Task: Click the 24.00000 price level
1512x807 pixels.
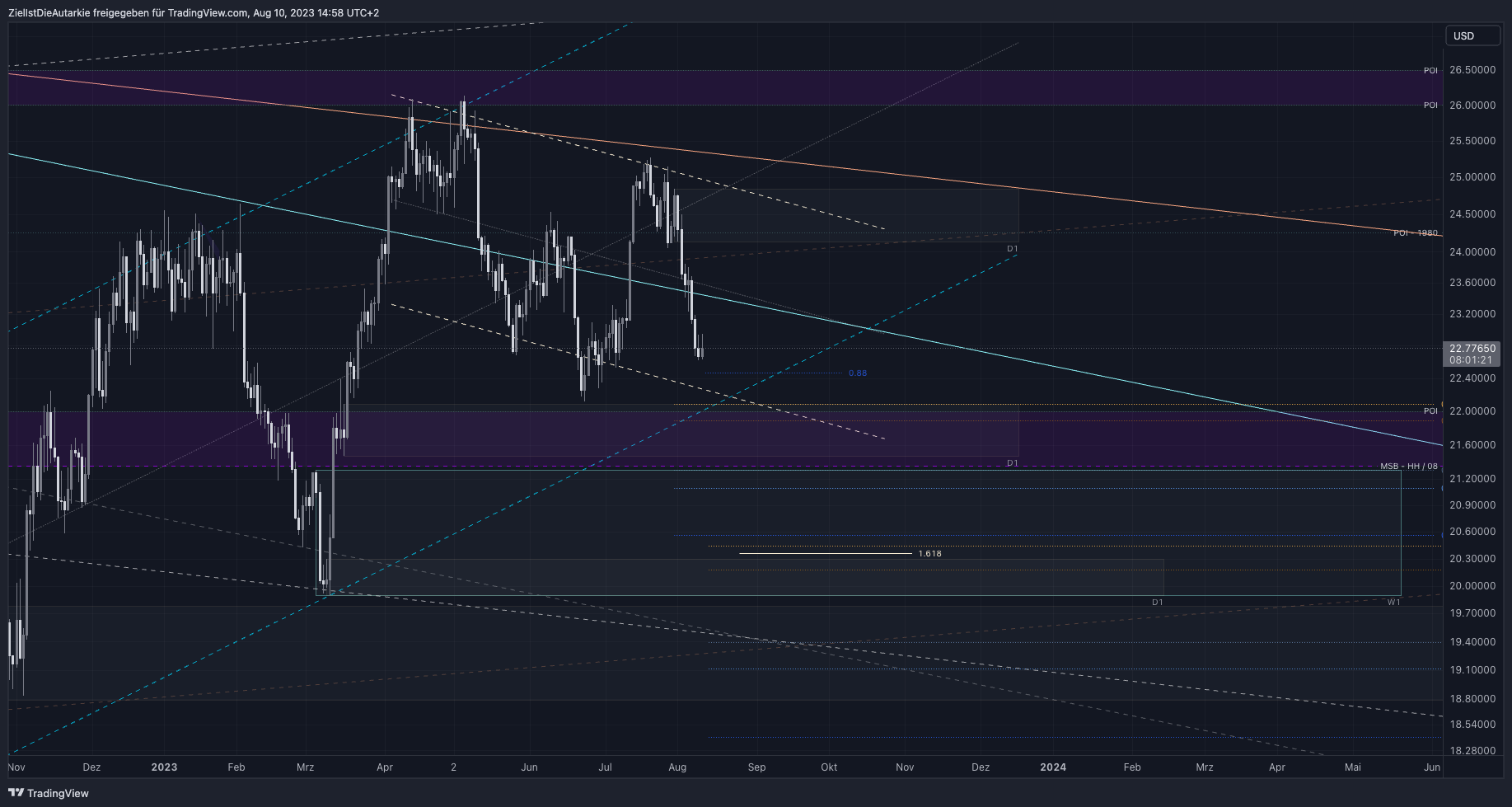Action: point(1472,252)
